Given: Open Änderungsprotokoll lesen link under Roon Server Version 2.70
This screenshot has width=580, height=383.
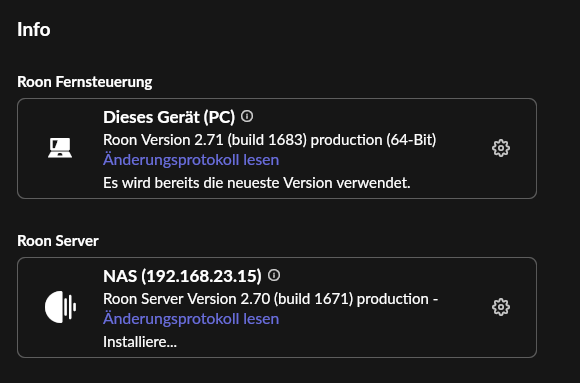Looking at the screenshot, I should click(x=191, y=319).
